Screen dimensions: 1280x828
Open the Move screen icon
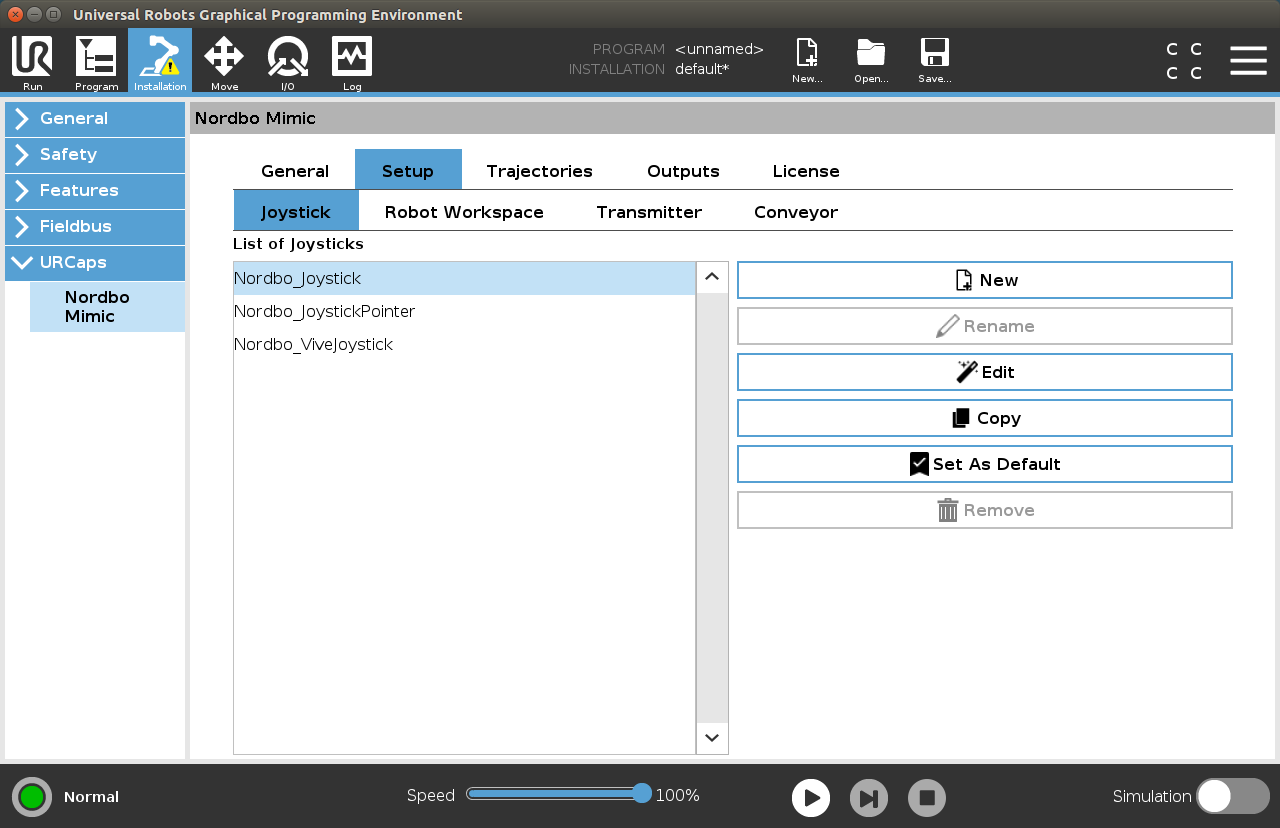tap(224, 62)
